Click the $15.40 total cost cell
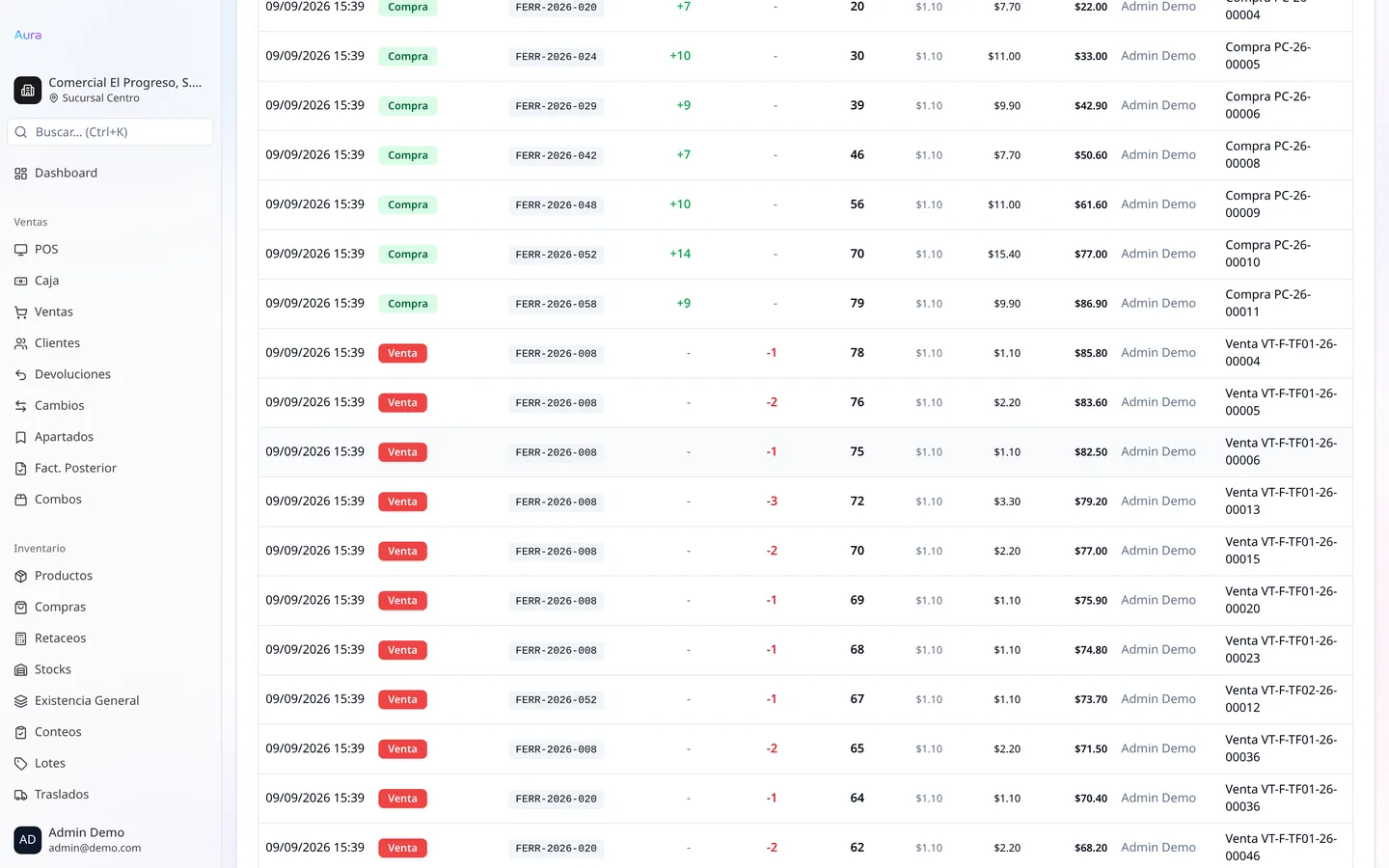This screenshot has width=1389, height=868. point(1004,255)
